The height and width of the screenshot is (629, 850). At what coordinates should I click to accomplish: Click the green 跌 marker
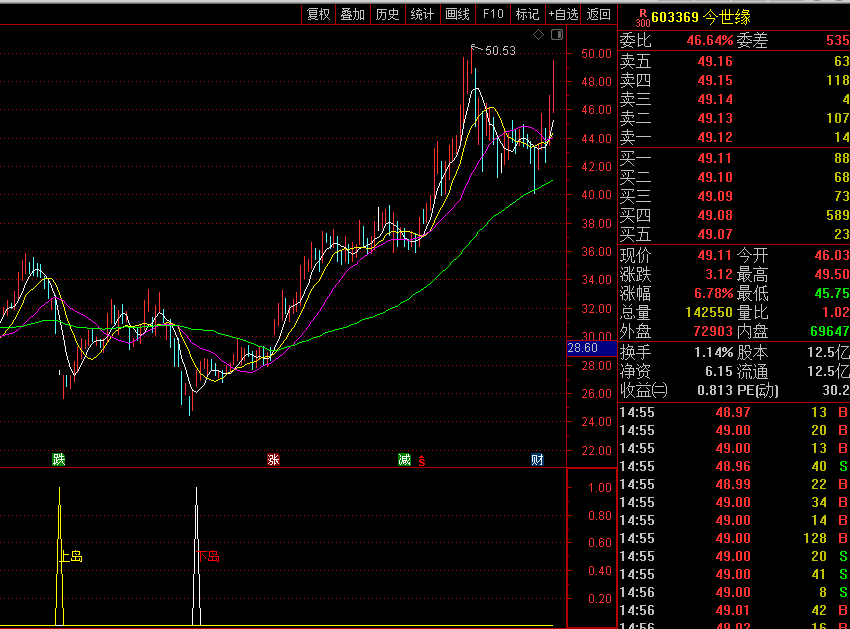pos(59,460)
